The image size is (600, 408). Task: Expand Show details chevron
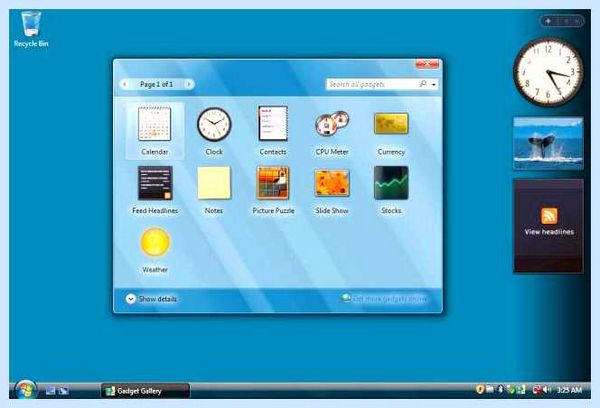(x=130, y=299)
